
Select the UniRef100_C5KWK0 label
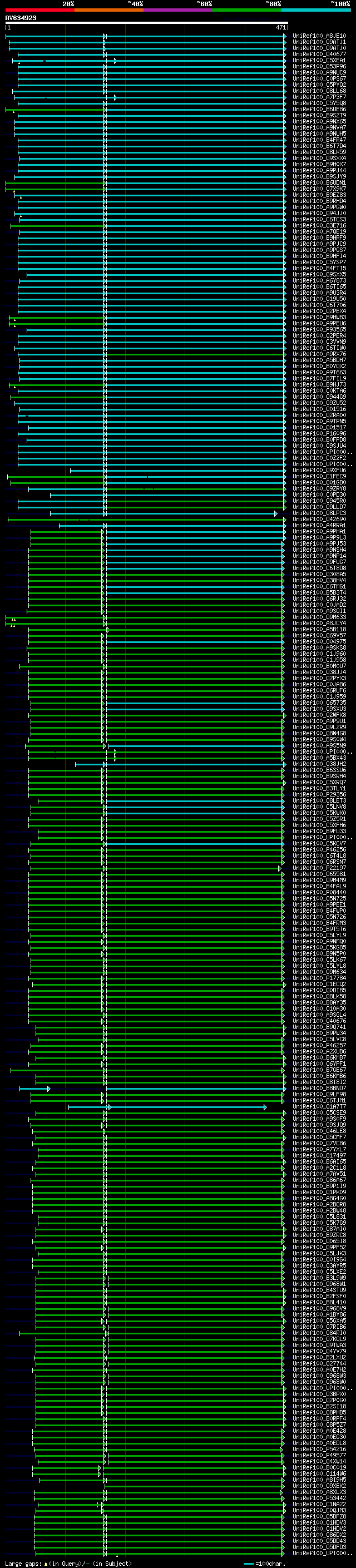(x=319, y=813)
